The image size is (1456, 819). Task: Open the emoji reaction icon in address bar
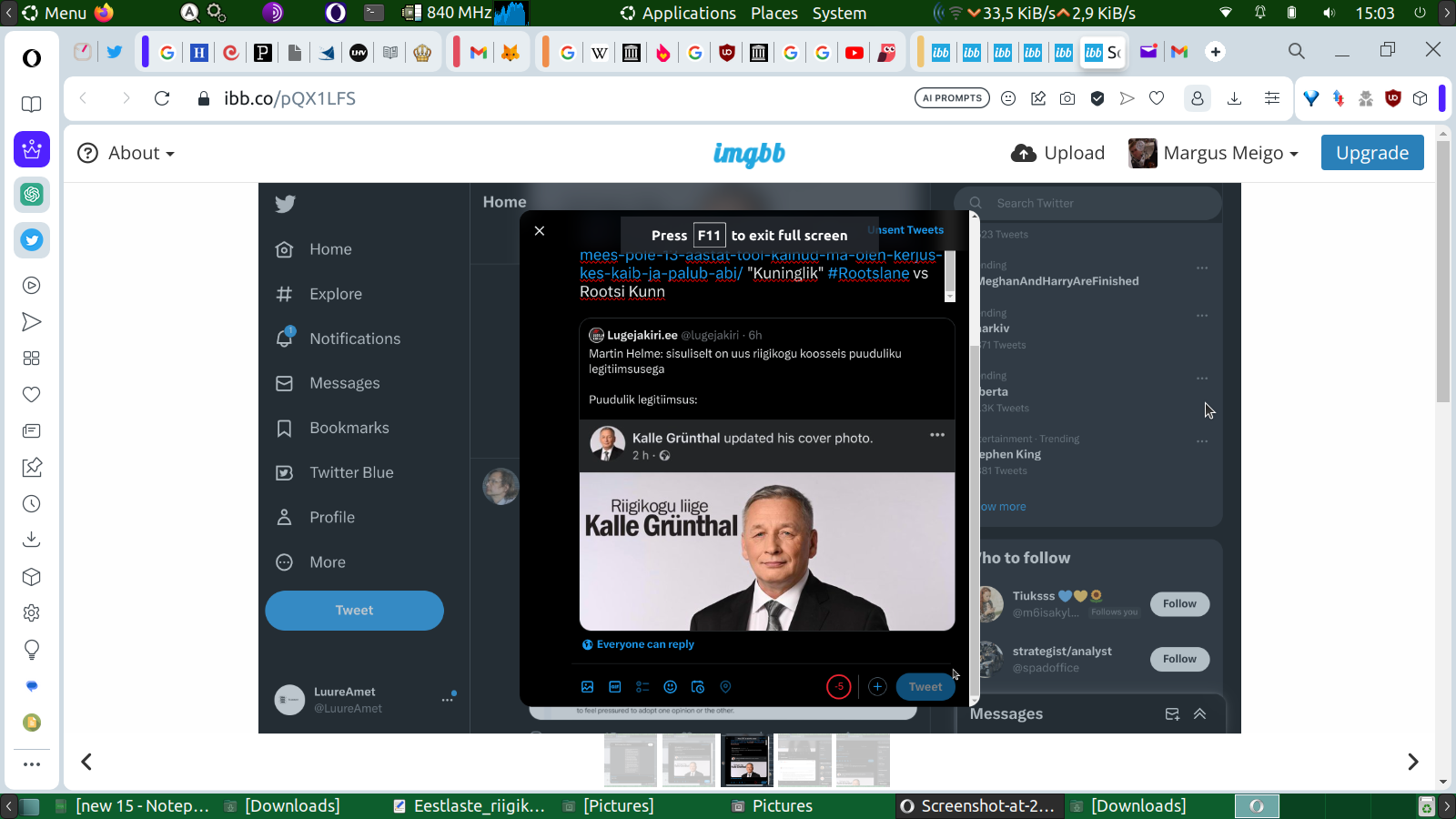pos(1008,98)
